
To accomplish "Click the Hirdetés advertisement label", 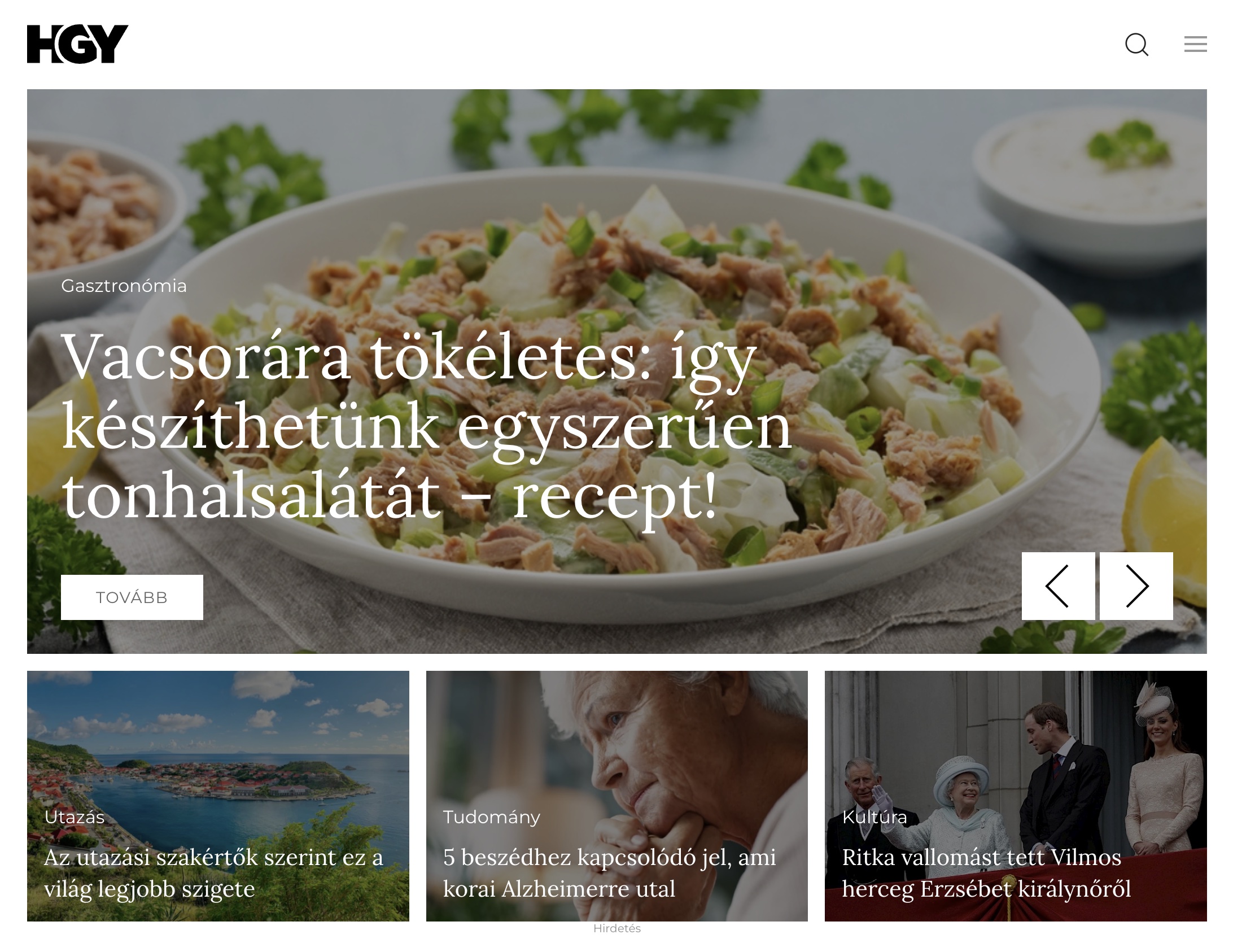I will (617, 929).
